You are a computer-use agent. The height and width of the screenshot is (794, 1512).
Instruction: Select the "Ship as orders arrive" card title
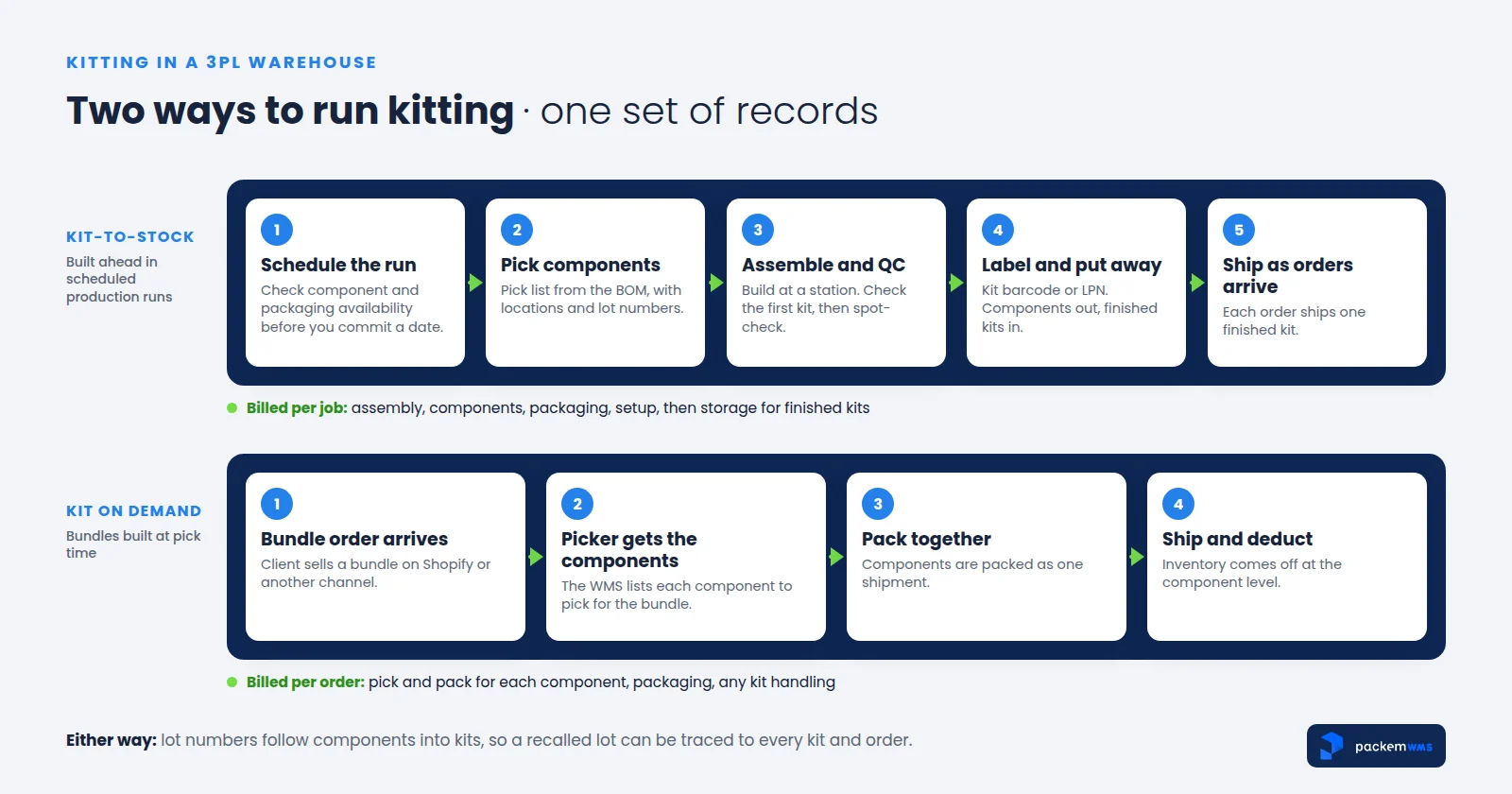pyautogui.click(x=1288, y=275)
